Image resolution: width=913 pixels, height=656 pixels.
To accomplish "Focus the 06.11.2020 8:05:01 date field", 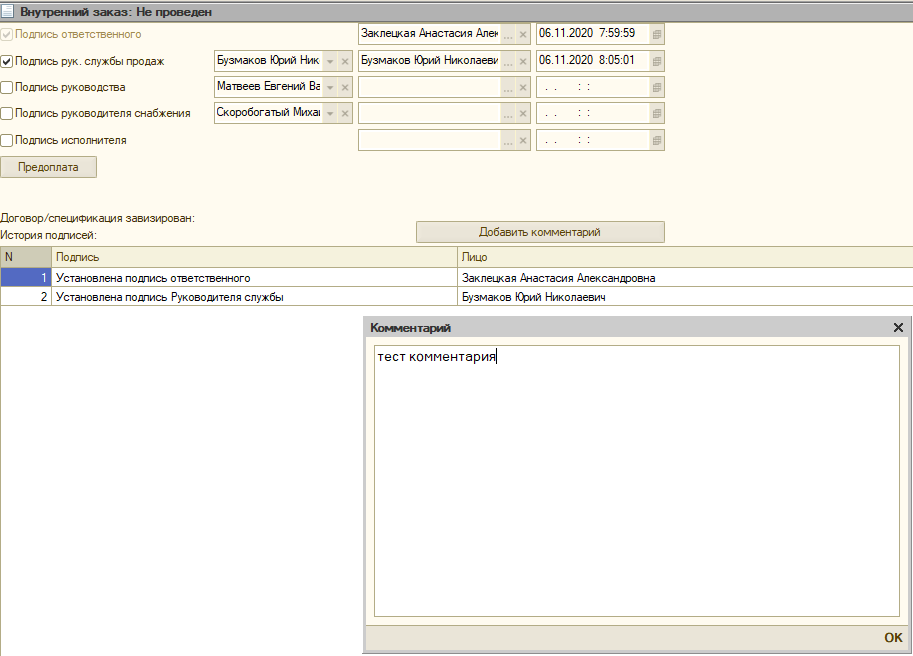I will [x=593, y=61].
